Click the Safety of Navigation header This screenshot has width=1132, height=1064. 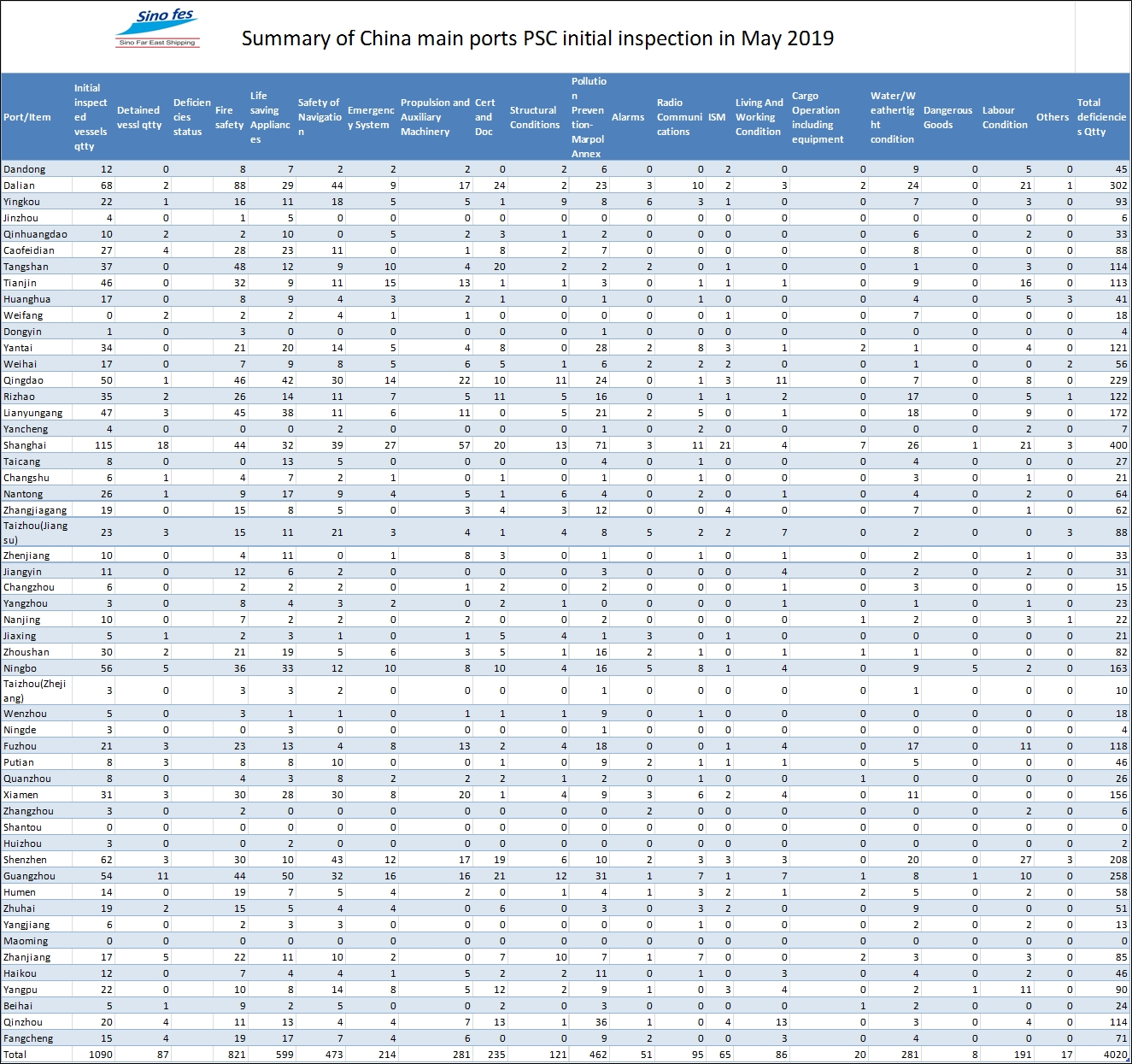[x=320, y=117]
